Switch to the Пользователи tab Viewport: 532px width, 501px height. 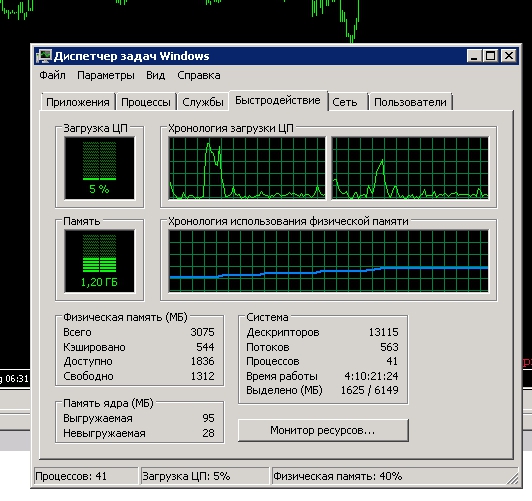411,102
